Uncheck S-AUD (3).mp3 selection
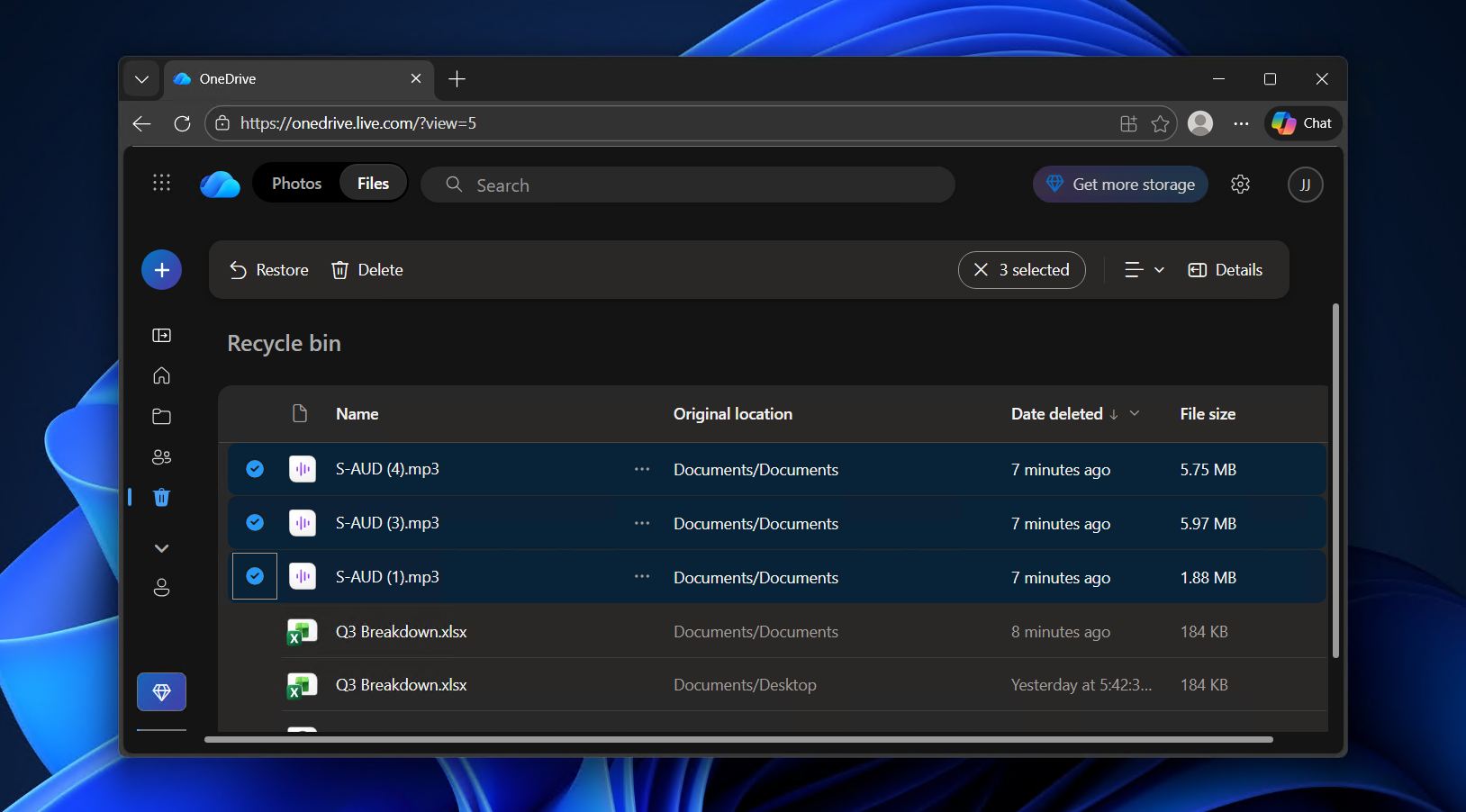The image size is (1466, 812). pyautogui.click(x=255, y=523)
